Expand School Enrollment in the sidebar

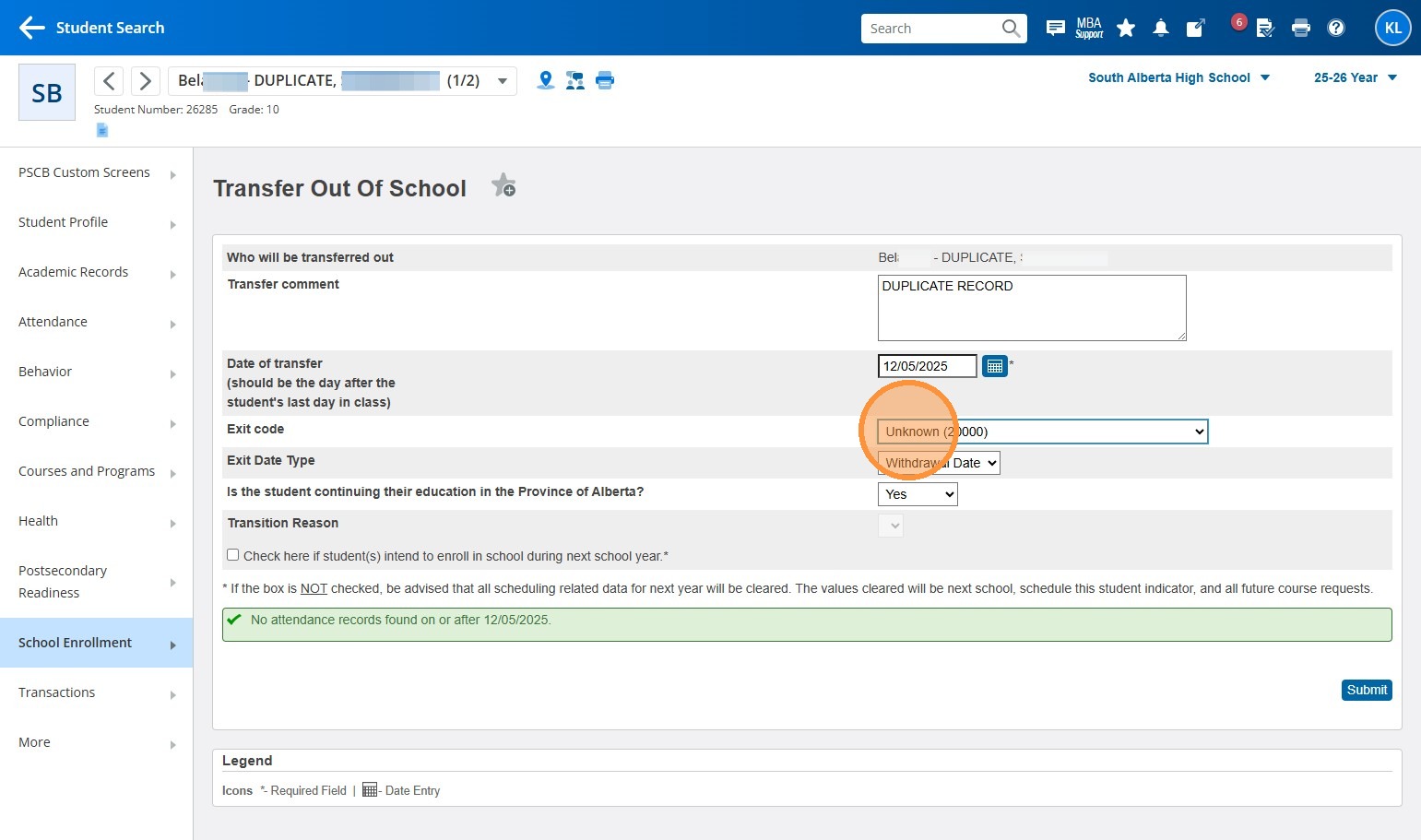tap(96, 643)
